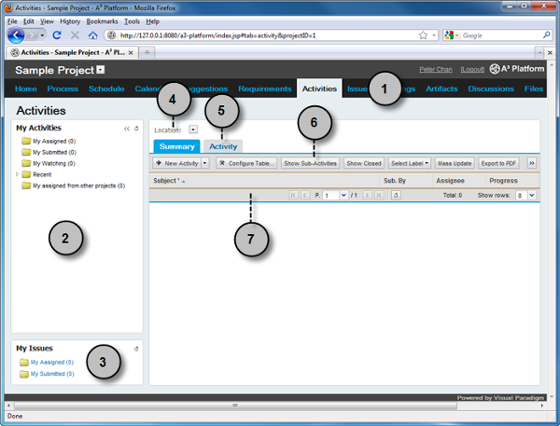Go to first page of table
560x426 pixels.
coord(293,195)
